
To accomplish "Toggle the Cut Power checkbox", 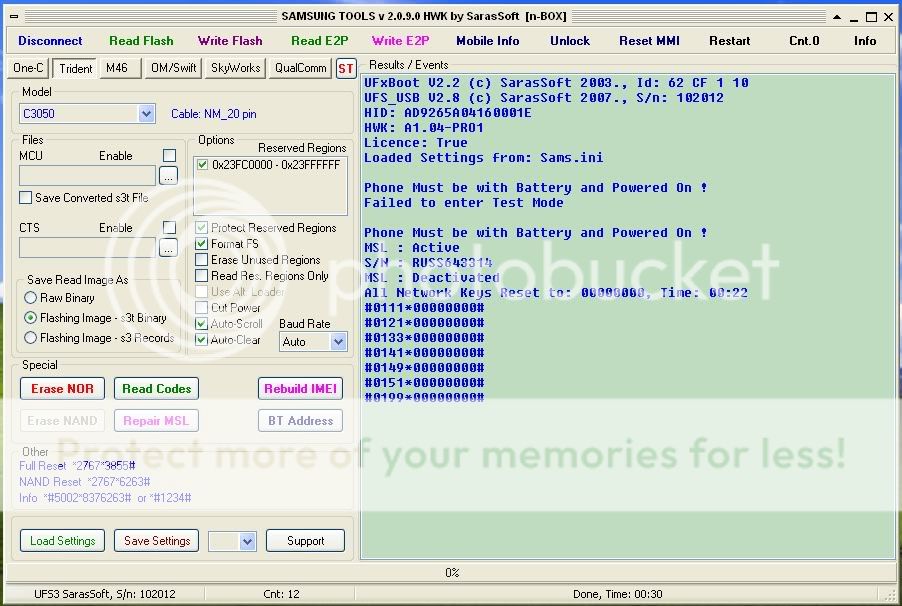I will click(x=201, y=308).
